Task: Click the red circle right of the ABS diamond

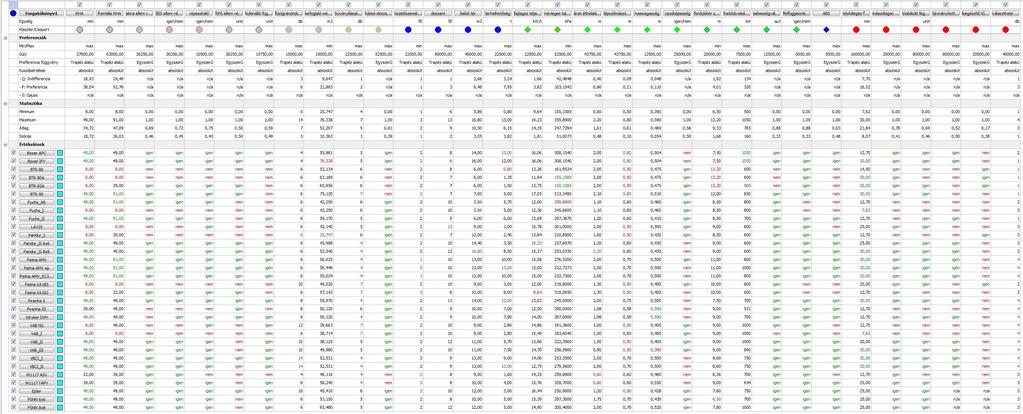Action: tap(857, 30)
